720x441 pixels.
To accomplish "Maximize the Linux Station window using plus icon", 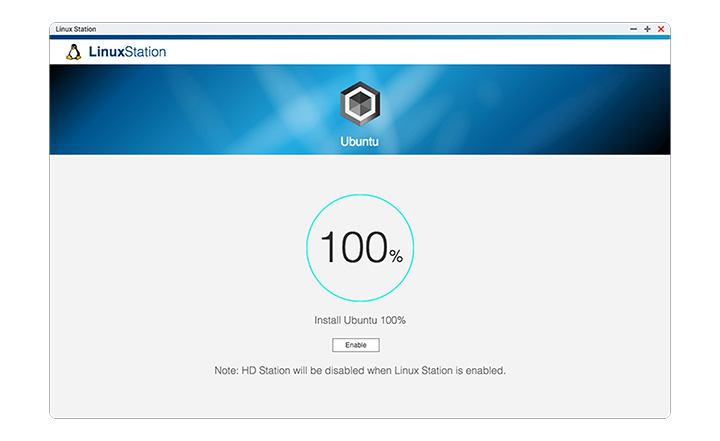I will click(x=647, y=29).
